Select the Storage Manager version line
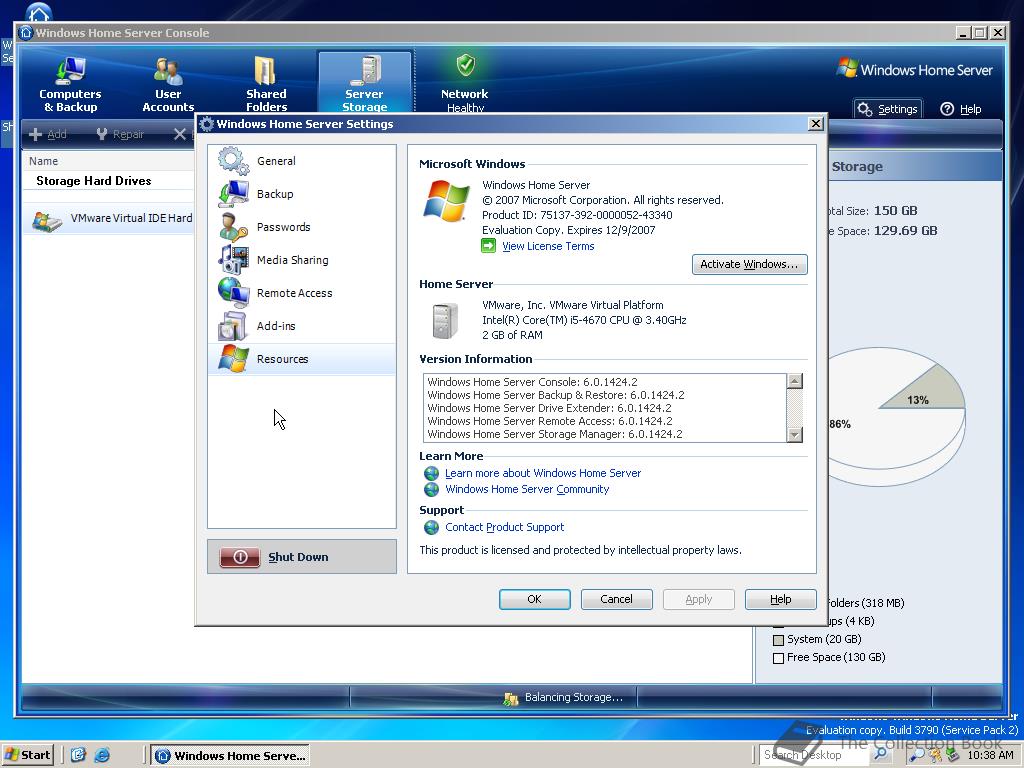 pyautogui.click(x=554, y=434)
